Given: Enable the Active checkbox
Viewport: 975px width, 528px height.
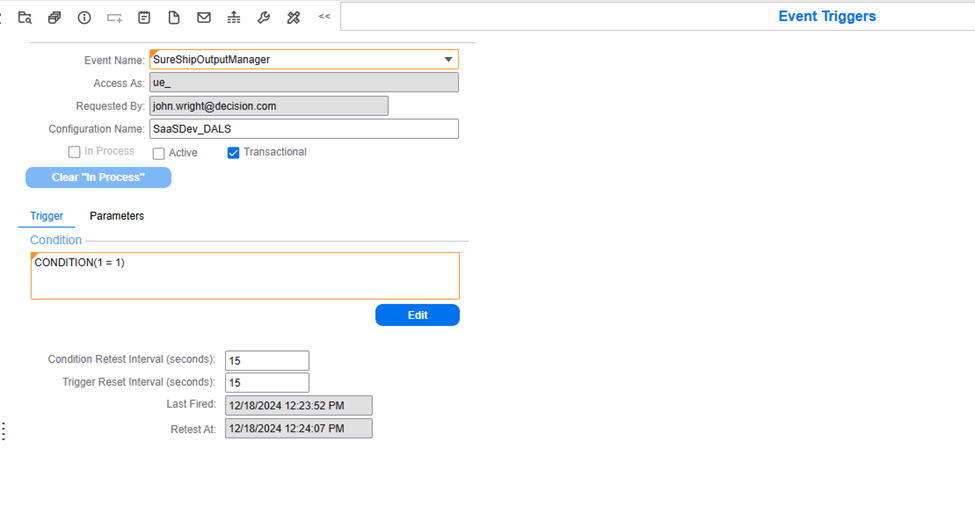Looking at the screenshot, I should [x=159, y=154].
